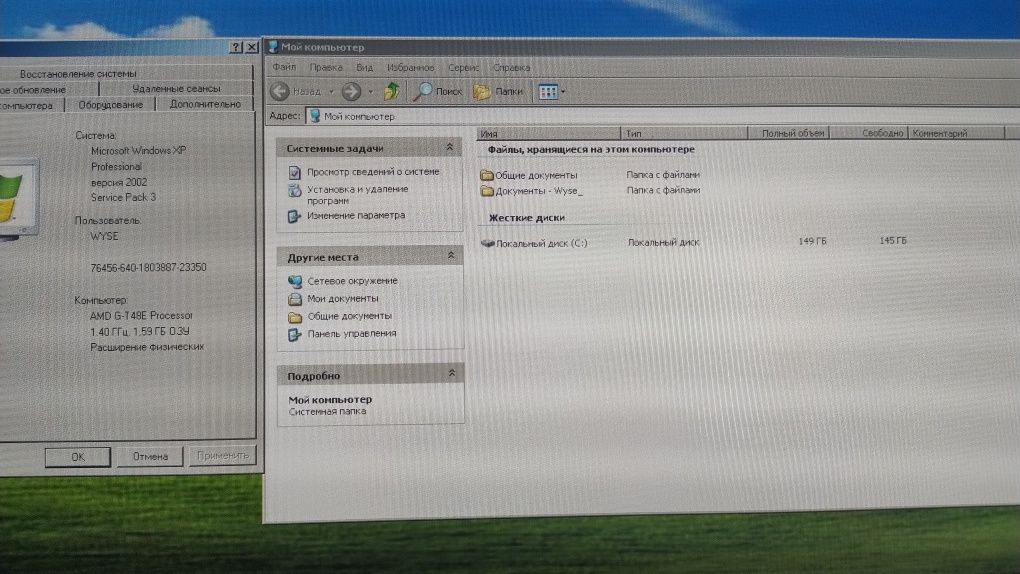
Task: Switch to Удаленные сеансы tab
Action: coord(176,89)
